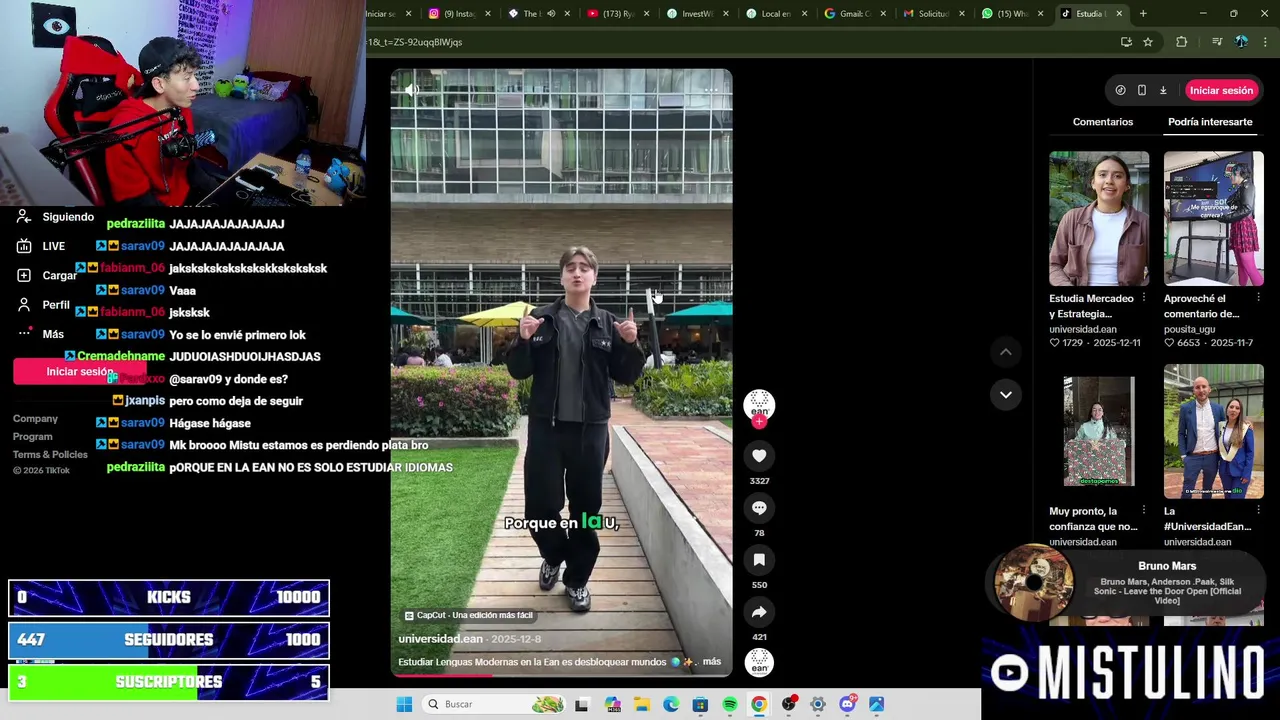Switch to the Instagram browser tab
1280x720 pixels.
point(460,14)
